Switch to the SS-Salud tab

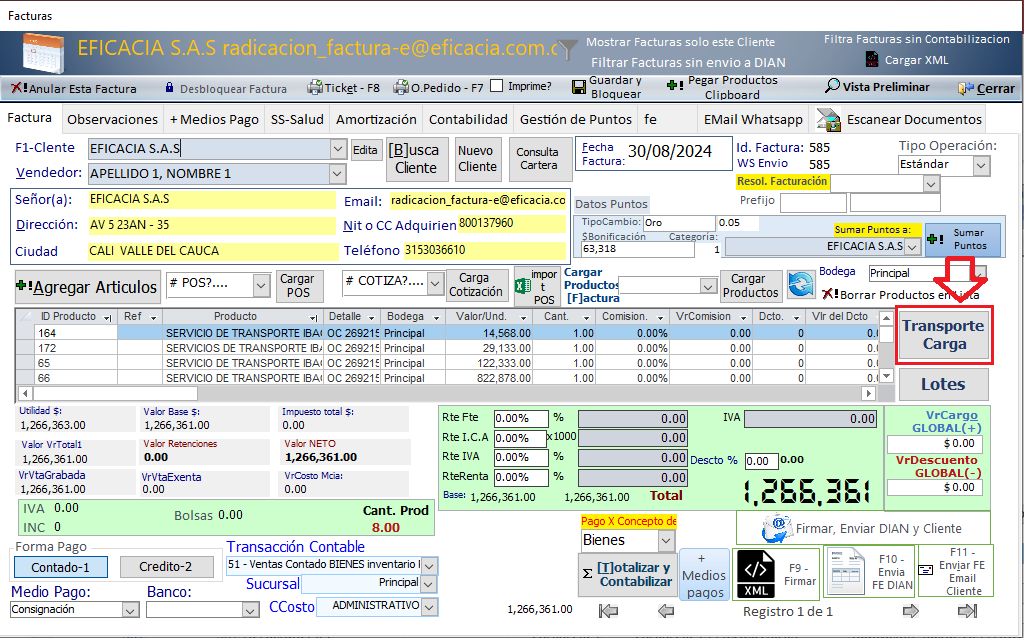point(297,120)
